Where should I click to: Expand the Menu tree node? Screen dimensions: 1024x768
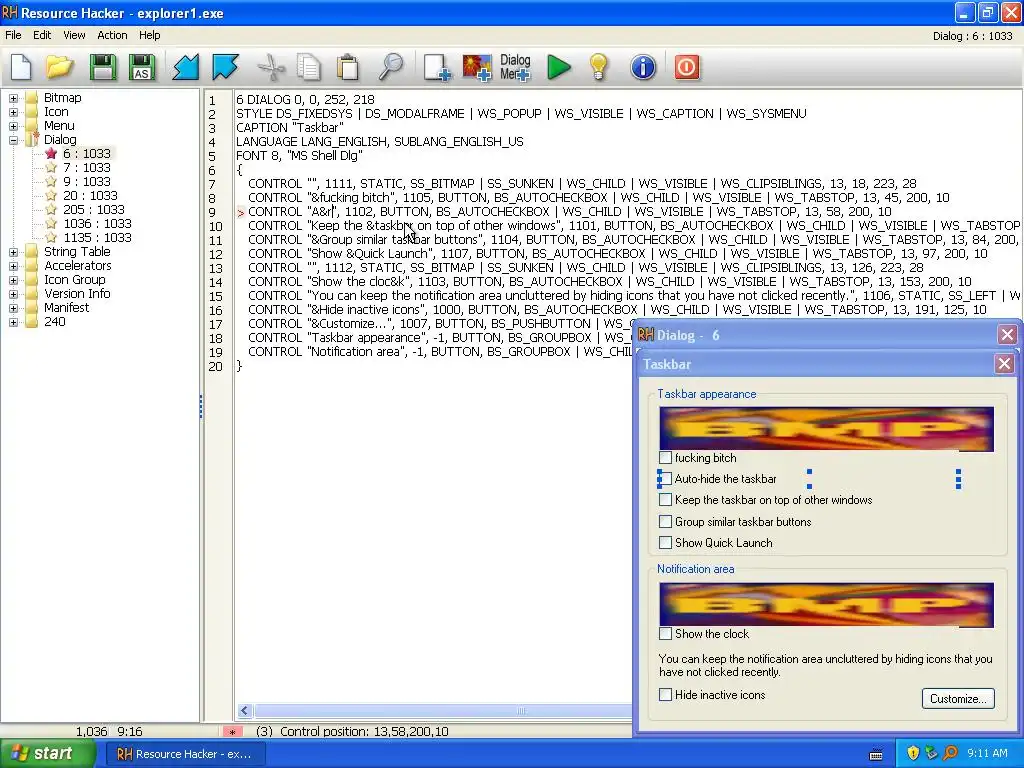[x=13, y=126]
